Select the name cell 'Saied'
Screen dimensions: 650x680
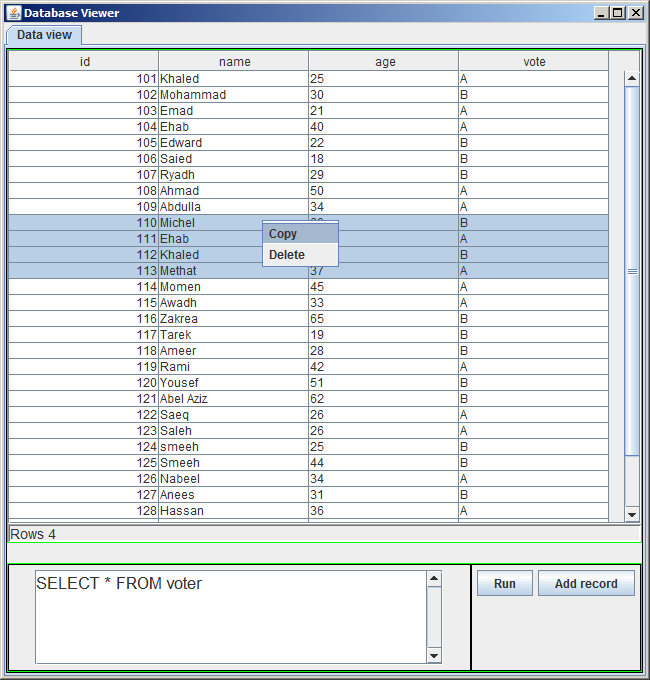pyautogui.click(x=234, y=159)
